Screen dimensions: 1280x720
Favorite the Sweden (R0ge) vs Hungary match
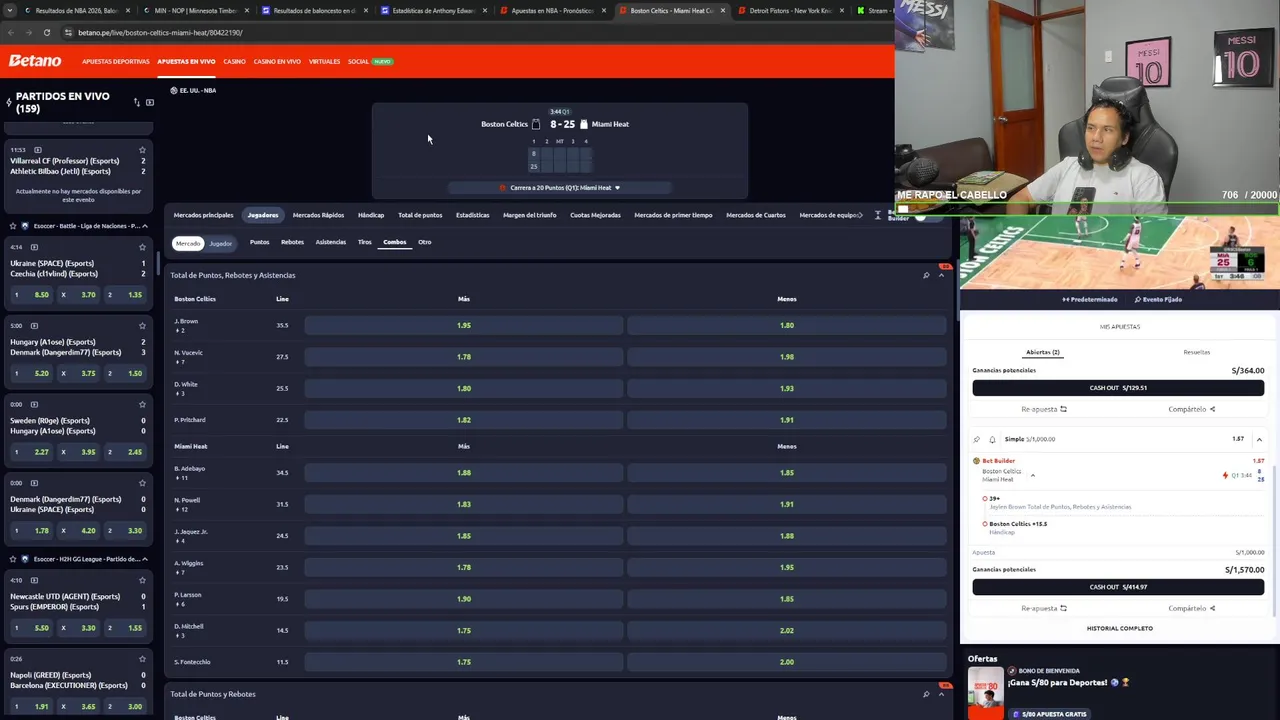click(x=142, y=404)
